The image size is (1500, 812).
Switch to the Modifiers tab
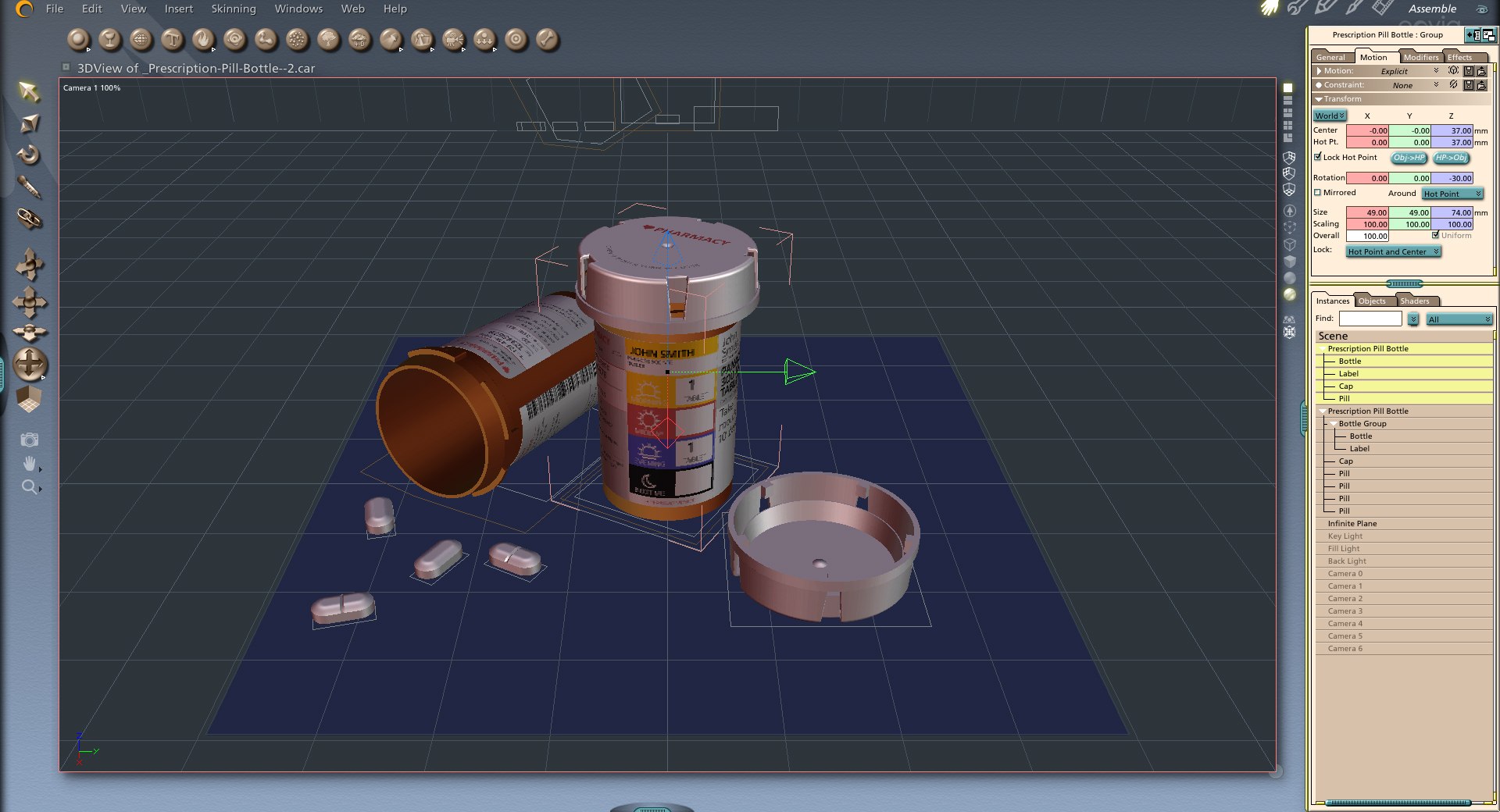[1420, 57]
